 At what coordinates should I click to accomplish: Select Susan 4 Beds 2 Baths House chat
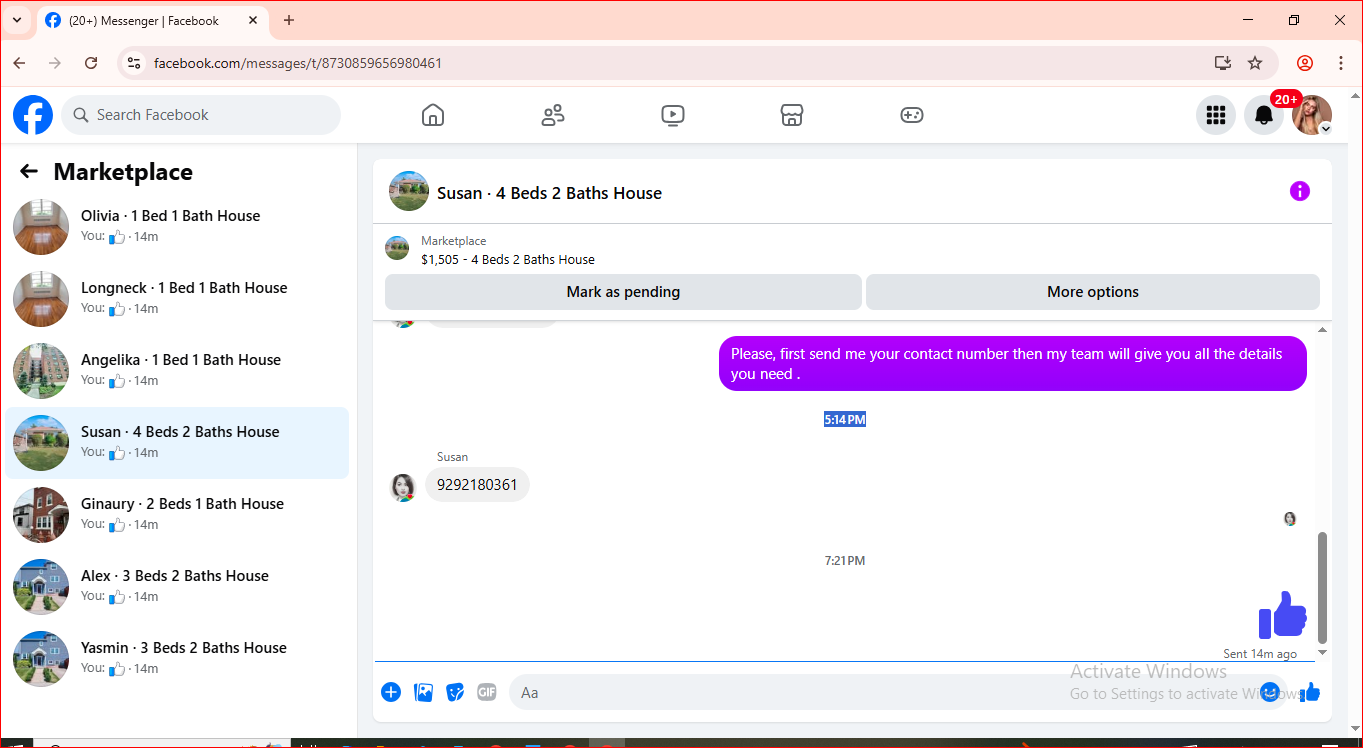pyautogui.click(x=177, y=442)
